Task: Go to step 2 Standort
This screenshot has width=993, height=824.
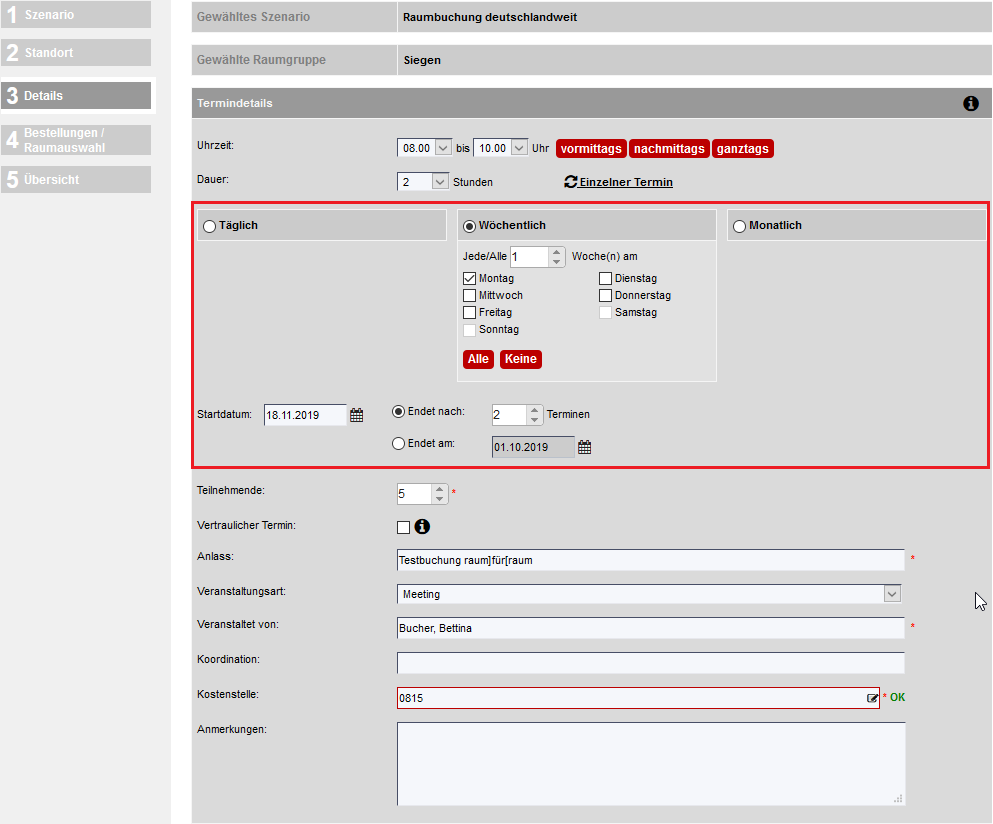Action: click(76, 53)
